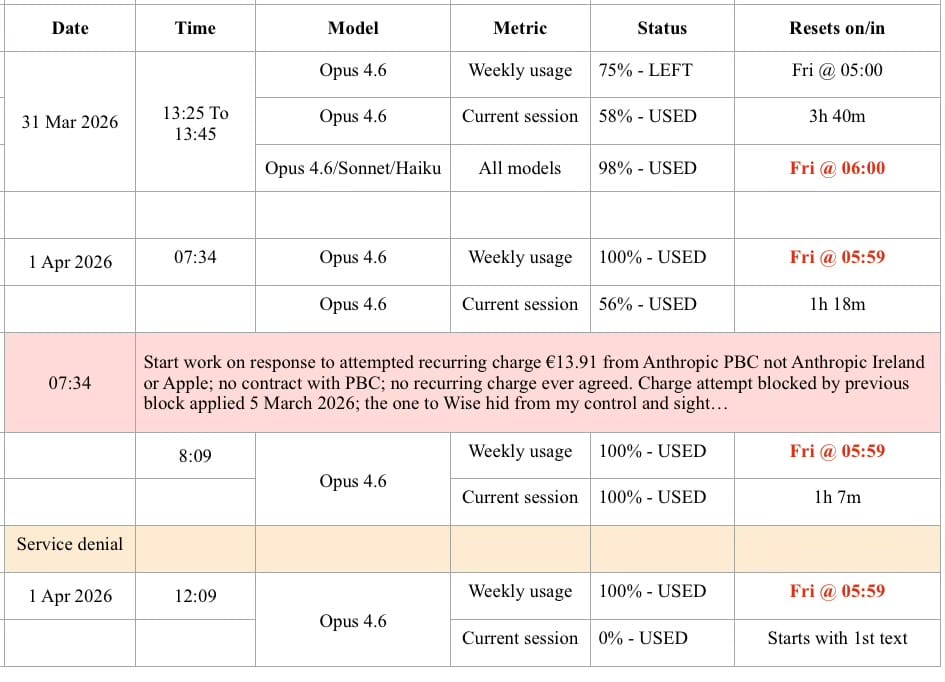Select the 'Resets on/in' header cell
The height and width of the screenshot is (682, 945).
pyautogui.click(x=837, y=28)
